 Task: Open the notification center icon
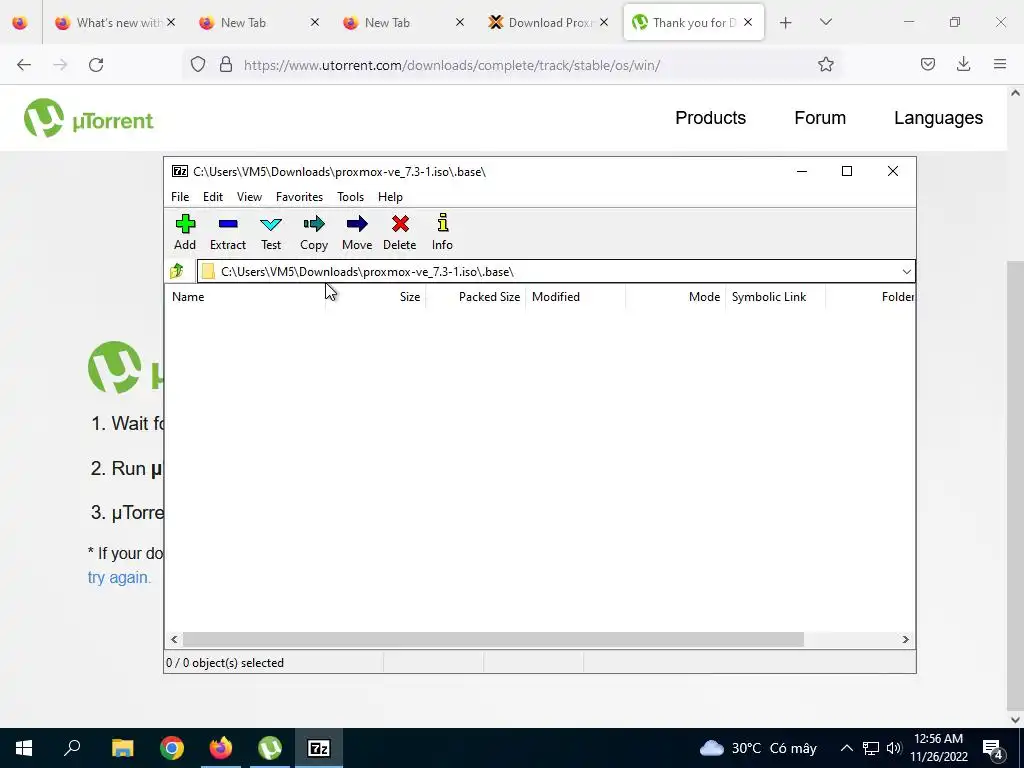pyautogui.click(x=992, y=748)
